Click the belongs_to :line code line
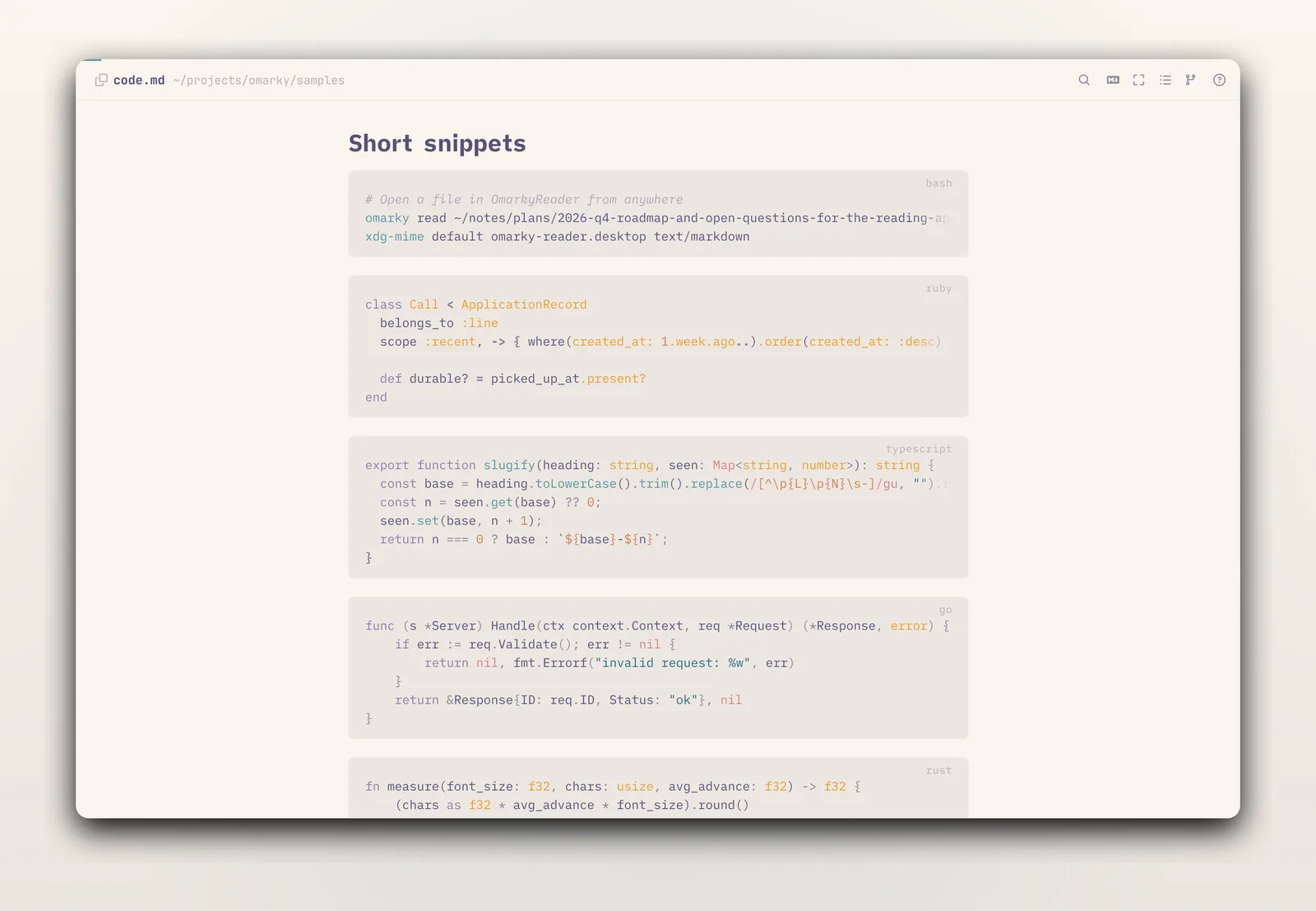The height and width of the screenshot is (911, 1316). click(x=439, y=323)
